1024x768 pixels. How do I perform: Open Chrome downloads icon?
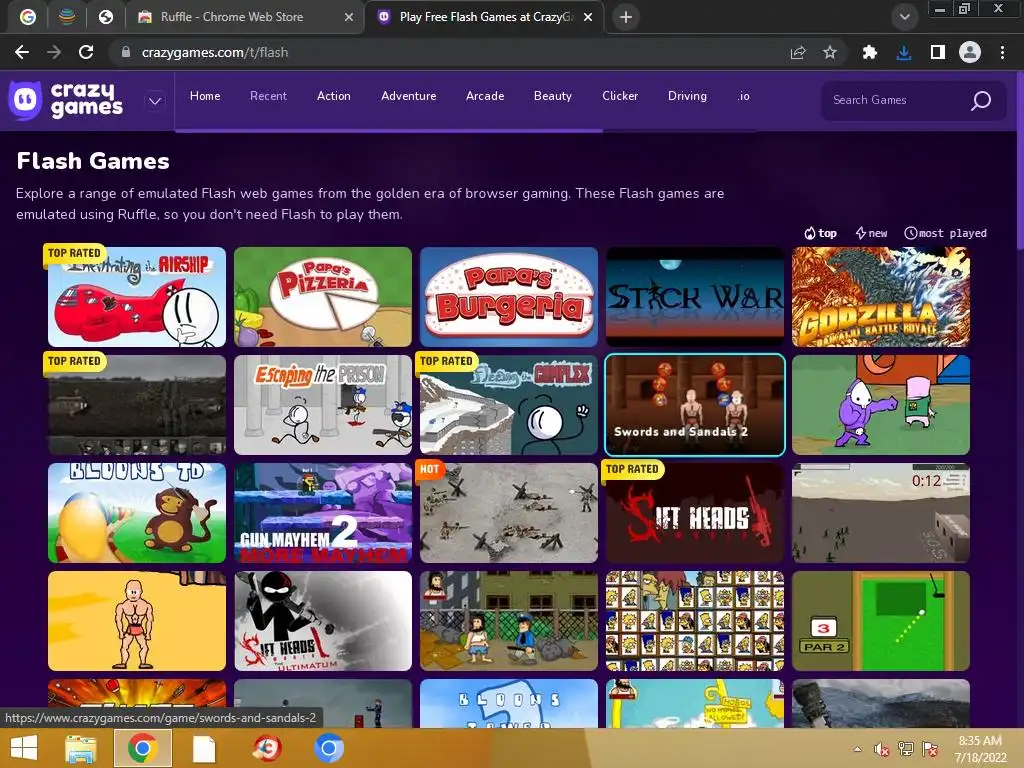[904, 52]
